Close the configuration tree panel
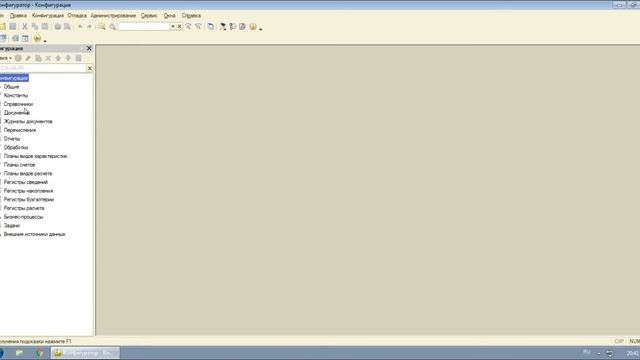 [x=89, y=49]
